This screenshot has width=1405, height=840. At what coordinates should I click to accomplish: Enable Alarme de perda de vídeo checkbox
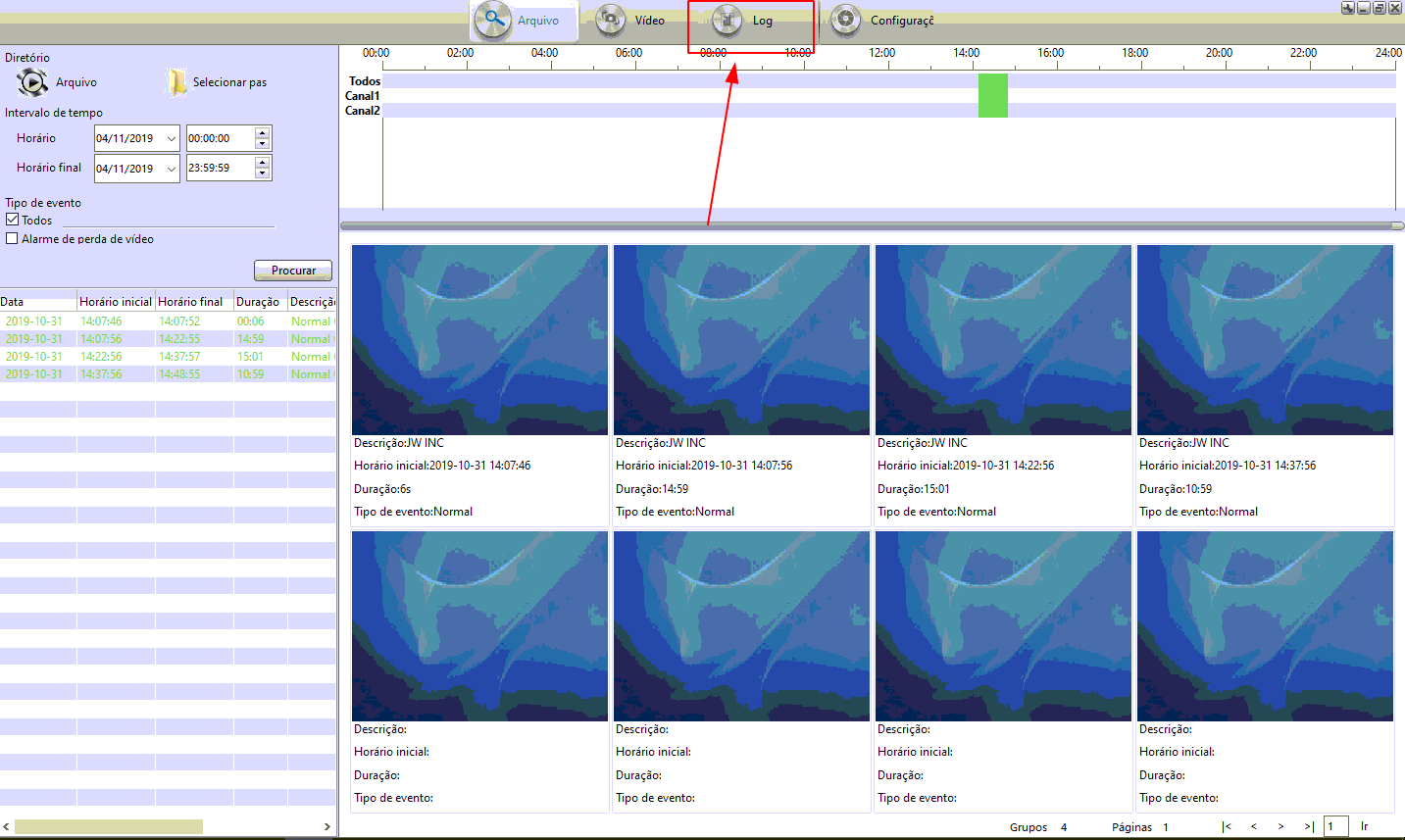[13, 238]
